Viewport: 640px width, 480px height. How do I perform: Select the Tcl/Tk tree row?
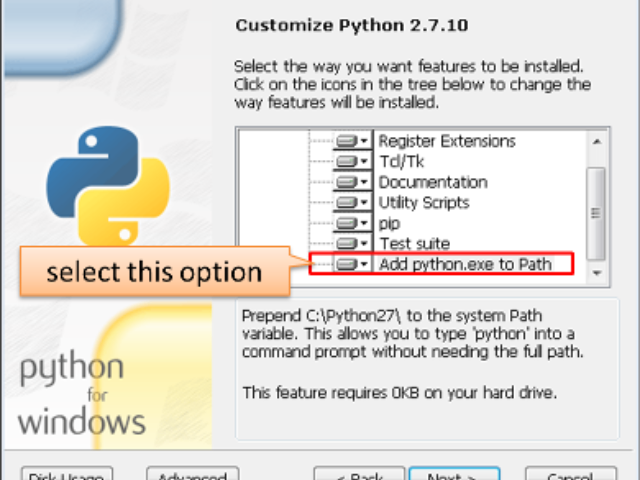(x=402, y=162)
